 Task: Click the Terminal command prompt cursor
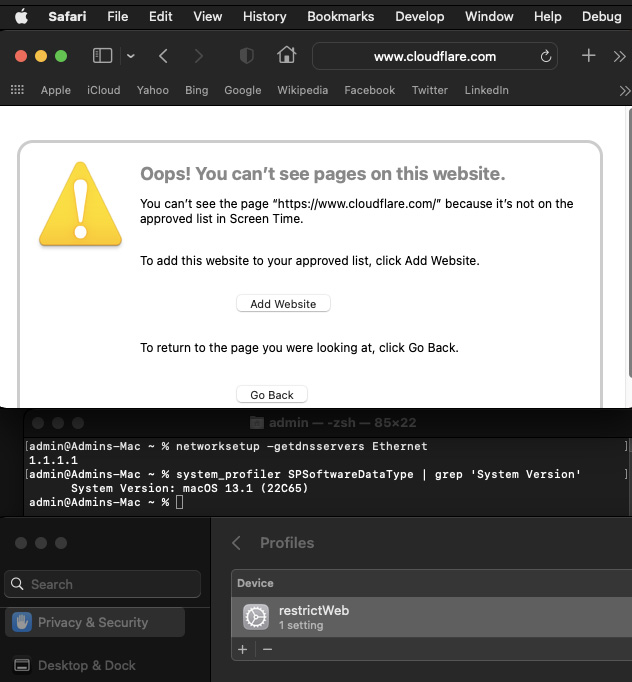tap(180, 502)
